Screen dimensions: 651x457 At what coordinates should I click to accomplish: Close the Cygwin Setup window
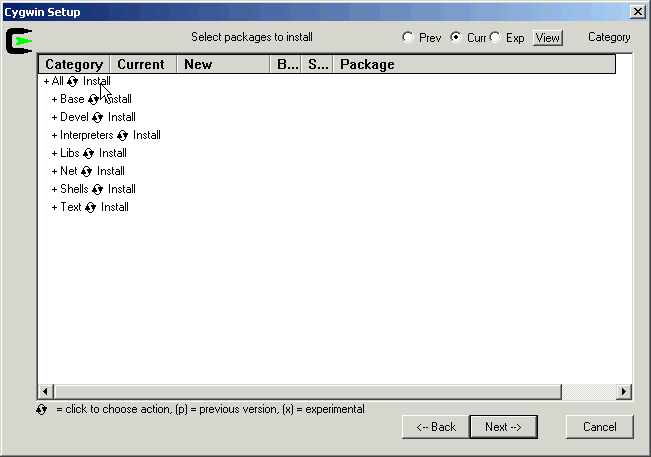(x=637, y=12)
